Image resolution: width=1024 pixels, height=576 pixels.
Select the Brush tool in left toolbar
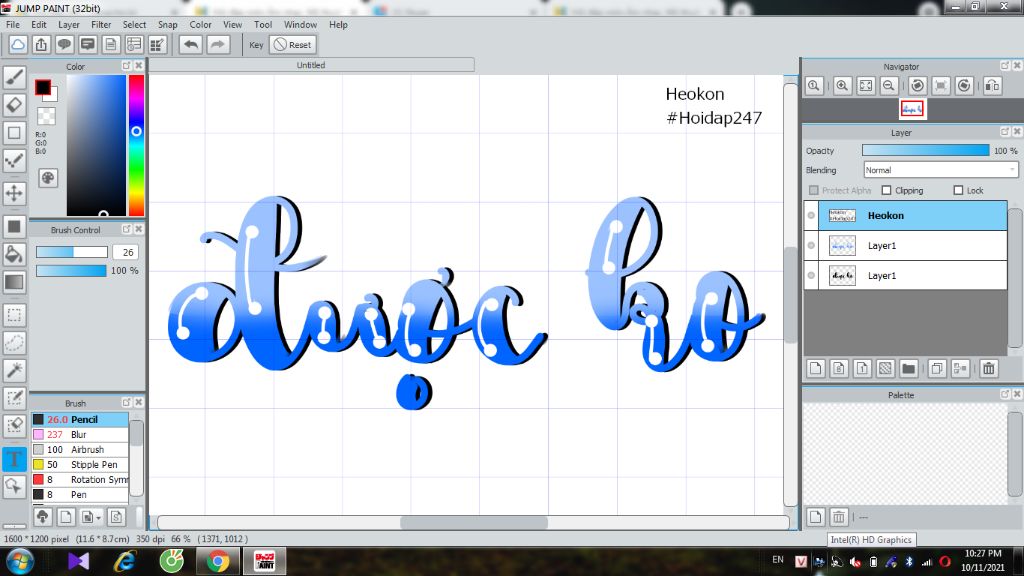click(x=14, y=77)
